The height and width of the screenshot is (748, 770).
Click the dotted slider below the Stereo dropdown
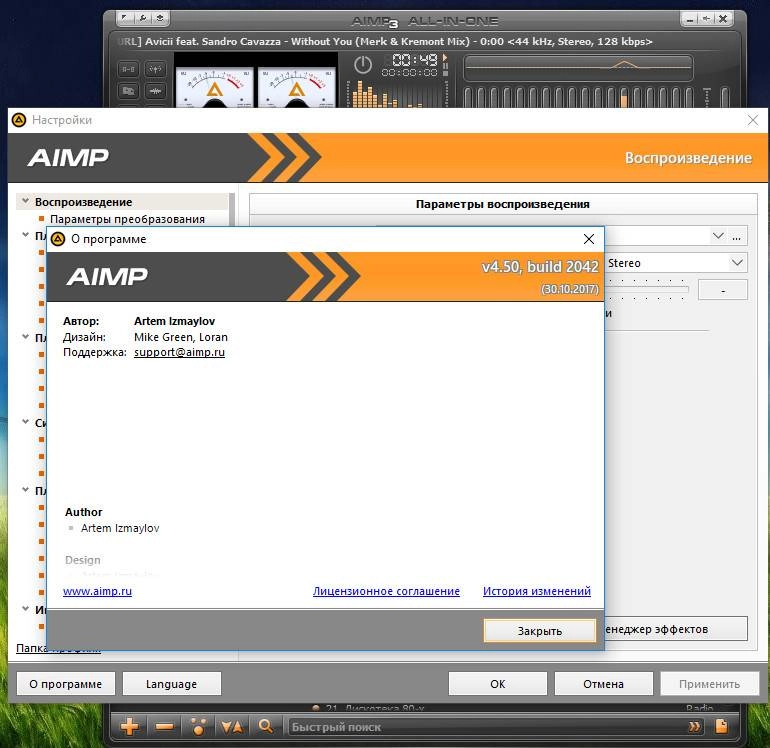(647, 290)
